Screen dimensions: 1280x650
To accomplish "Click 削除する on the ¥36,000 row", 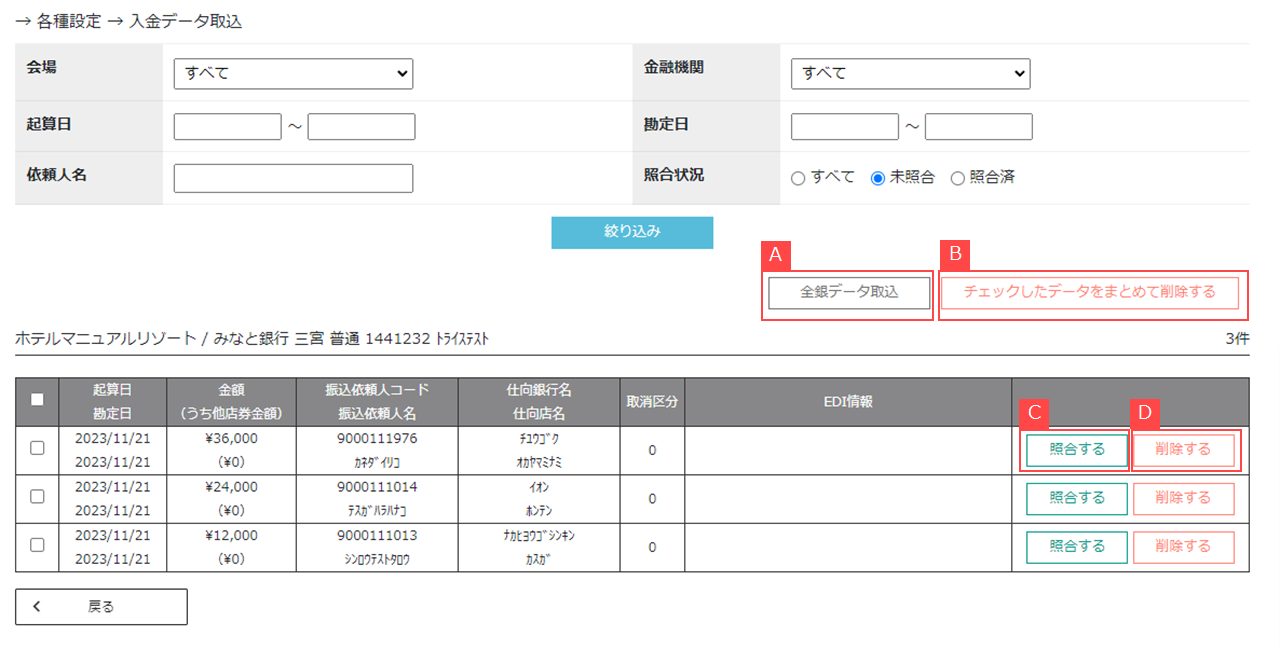I will click(x=1184, y=448).
